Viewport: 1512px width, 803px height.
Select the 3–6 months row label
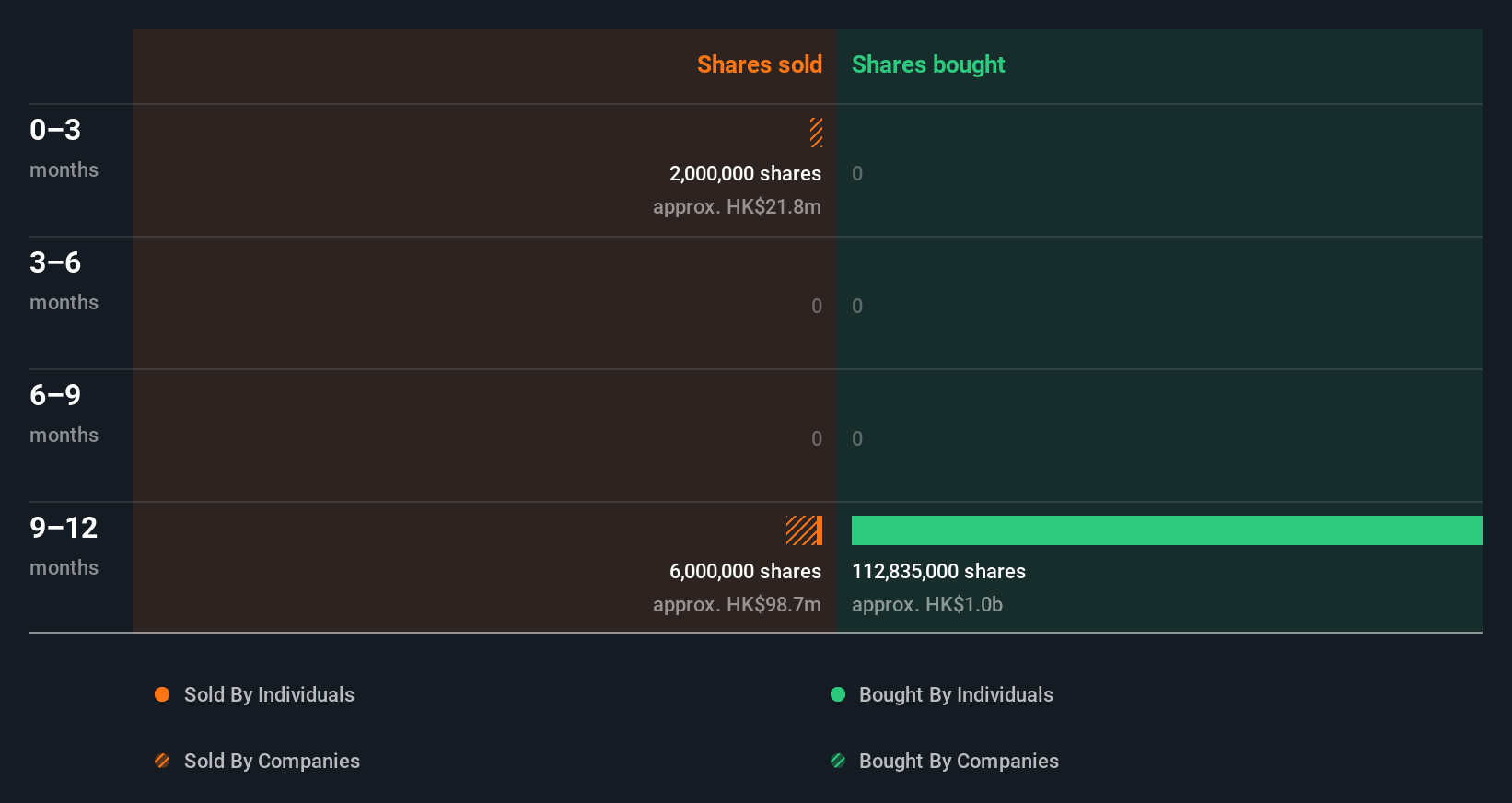(x=64, y=280)
